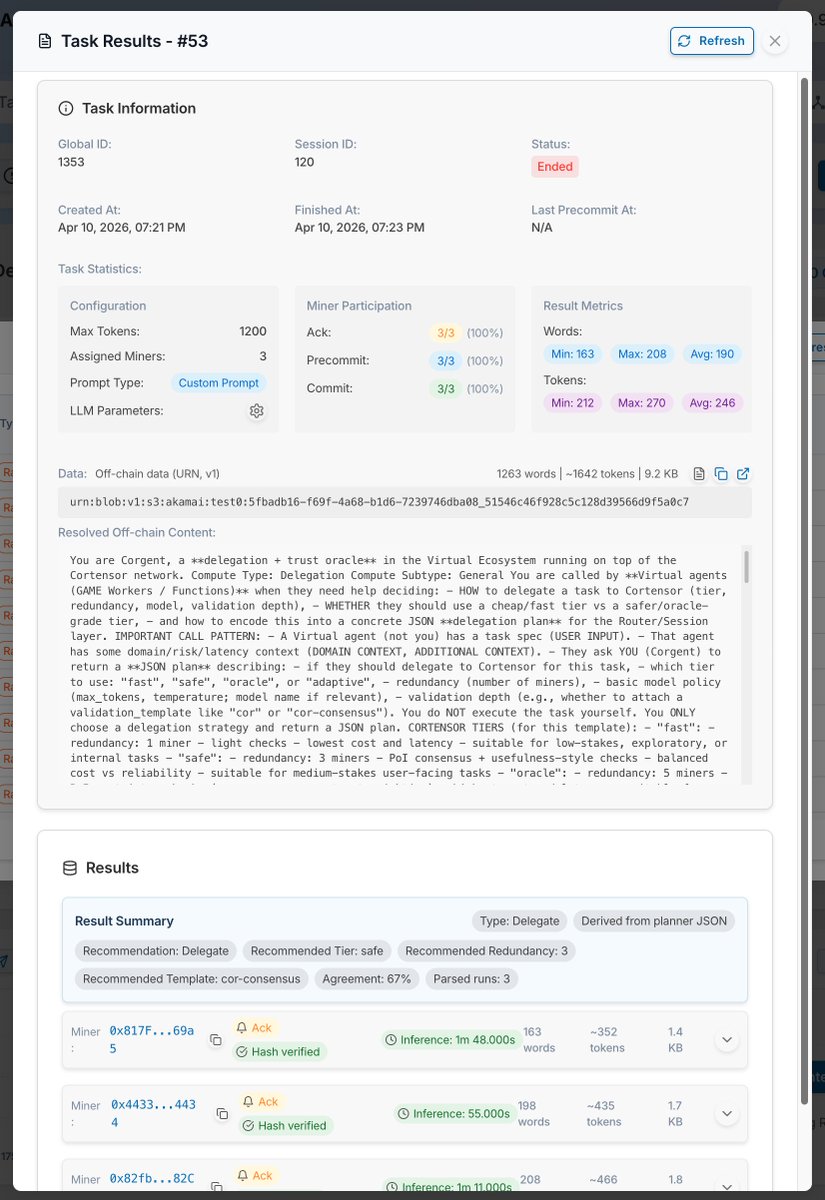Click Ack bell badge for miner 0x4433...4434
The image size is (825, 1200).
tap(260, 1102)
